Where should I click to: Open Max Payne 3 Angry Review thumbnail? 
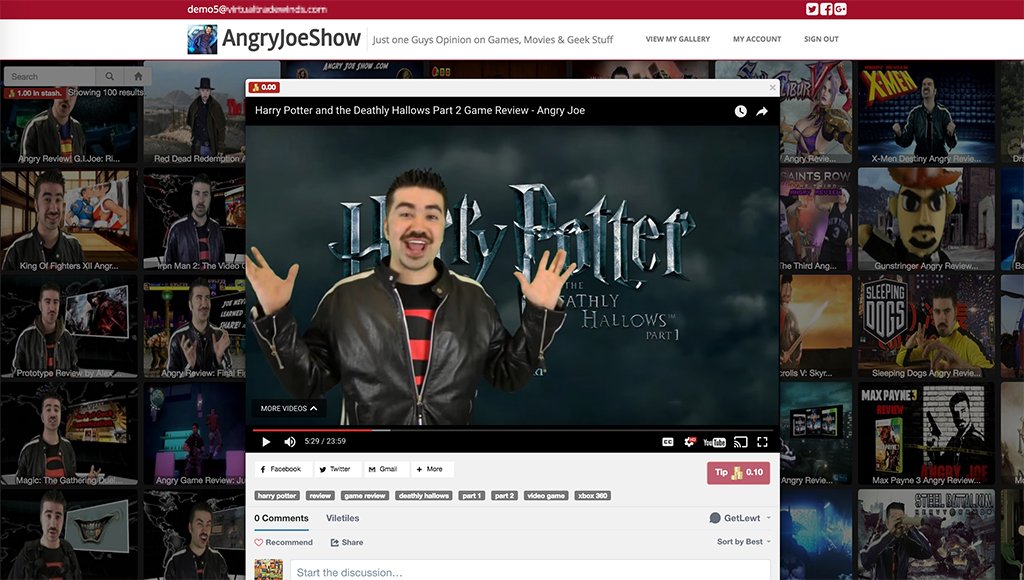click(x=926, y=434)
